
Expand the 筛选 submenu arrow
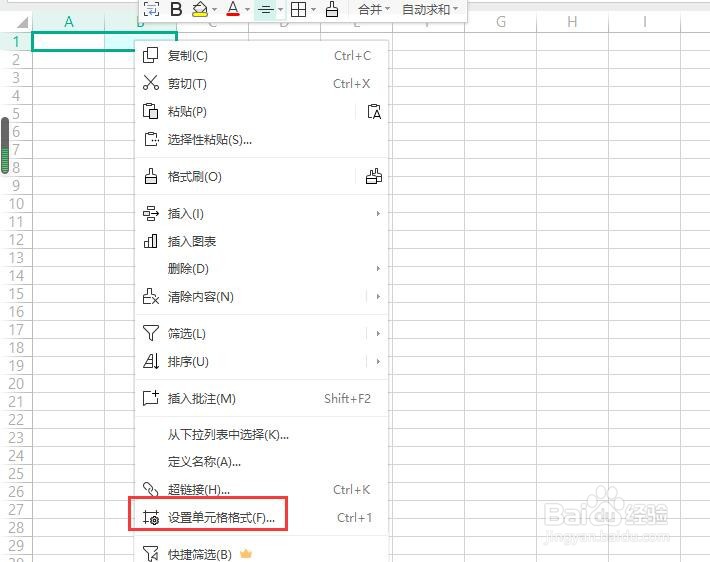(378, 334)
